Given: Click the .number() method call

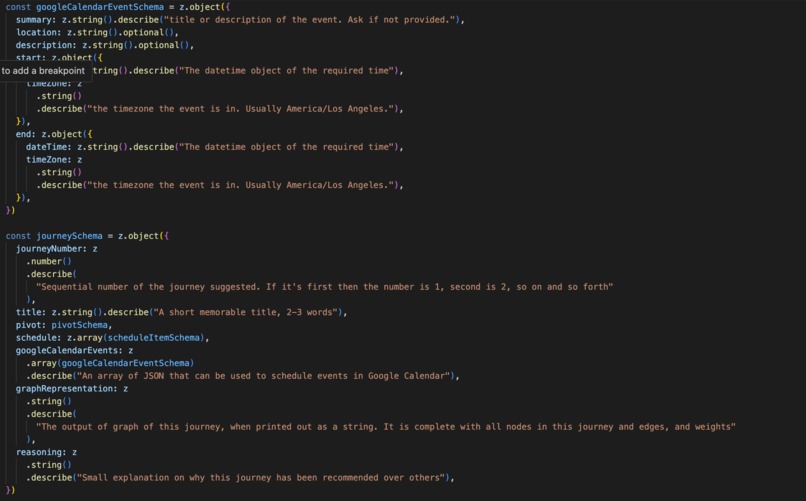Looking at the screenshot, I should point(49,262).
